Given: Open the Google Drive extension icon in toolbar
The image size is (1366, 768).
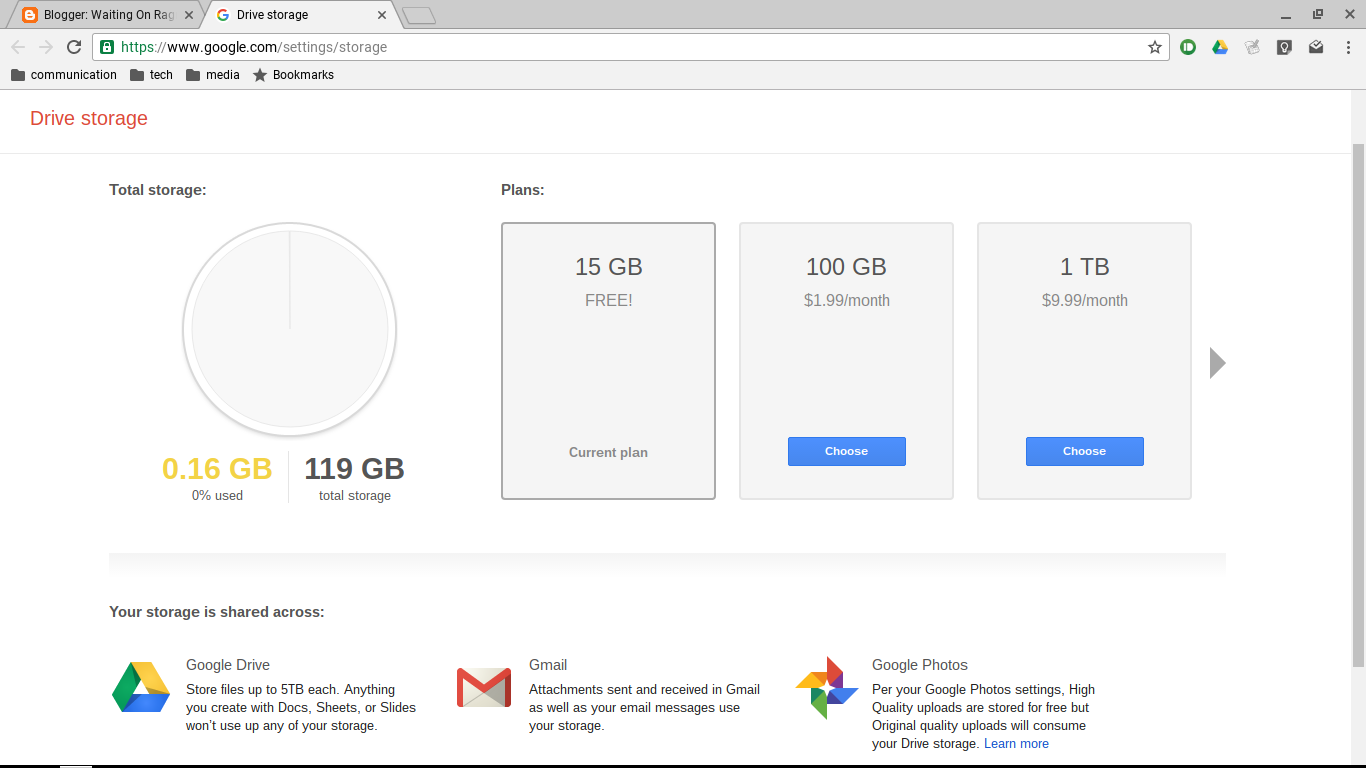Looking at the screenshot, I should [1220, 47].
